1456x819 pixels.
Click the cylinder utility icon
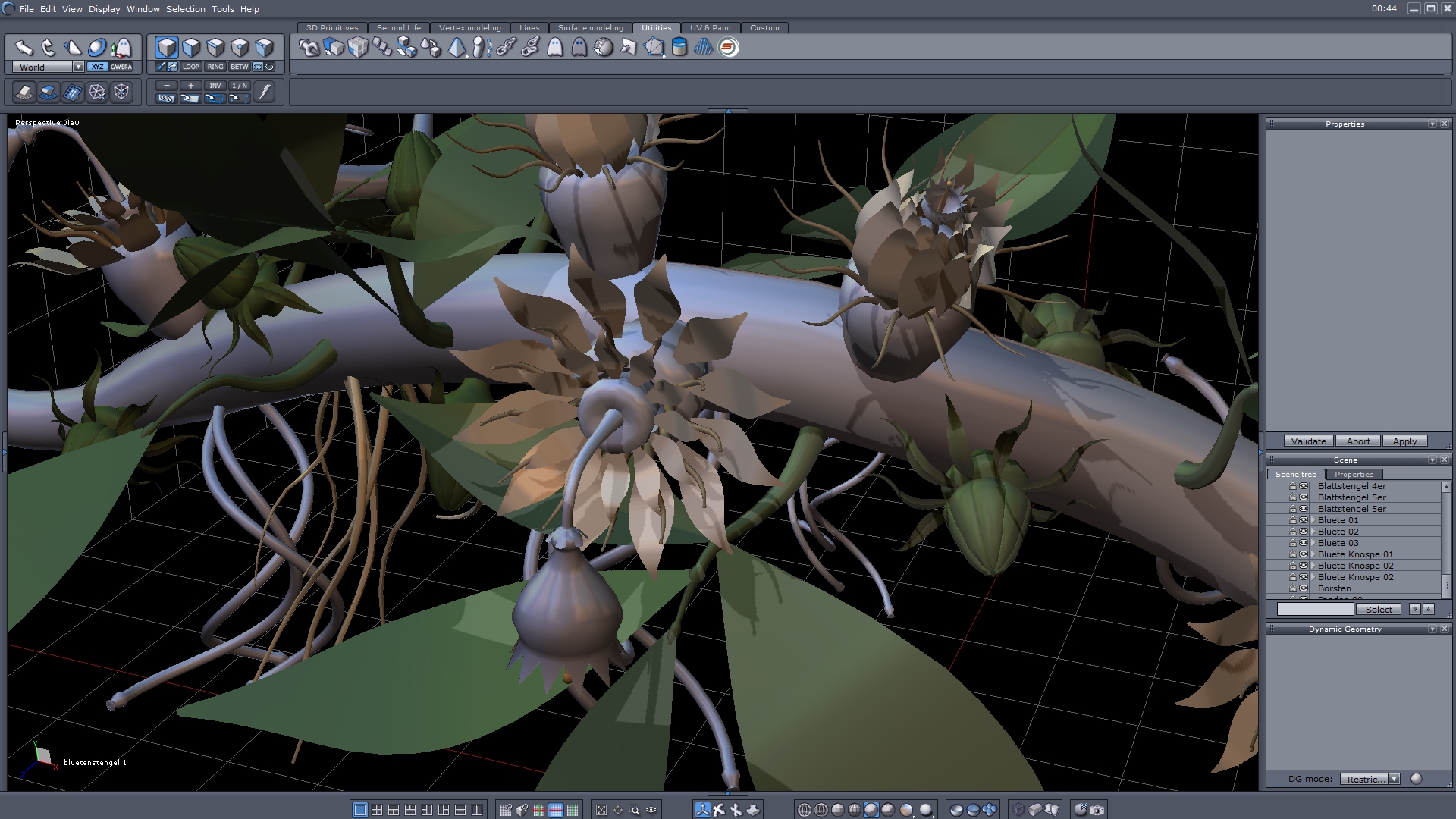coord(679,48)
